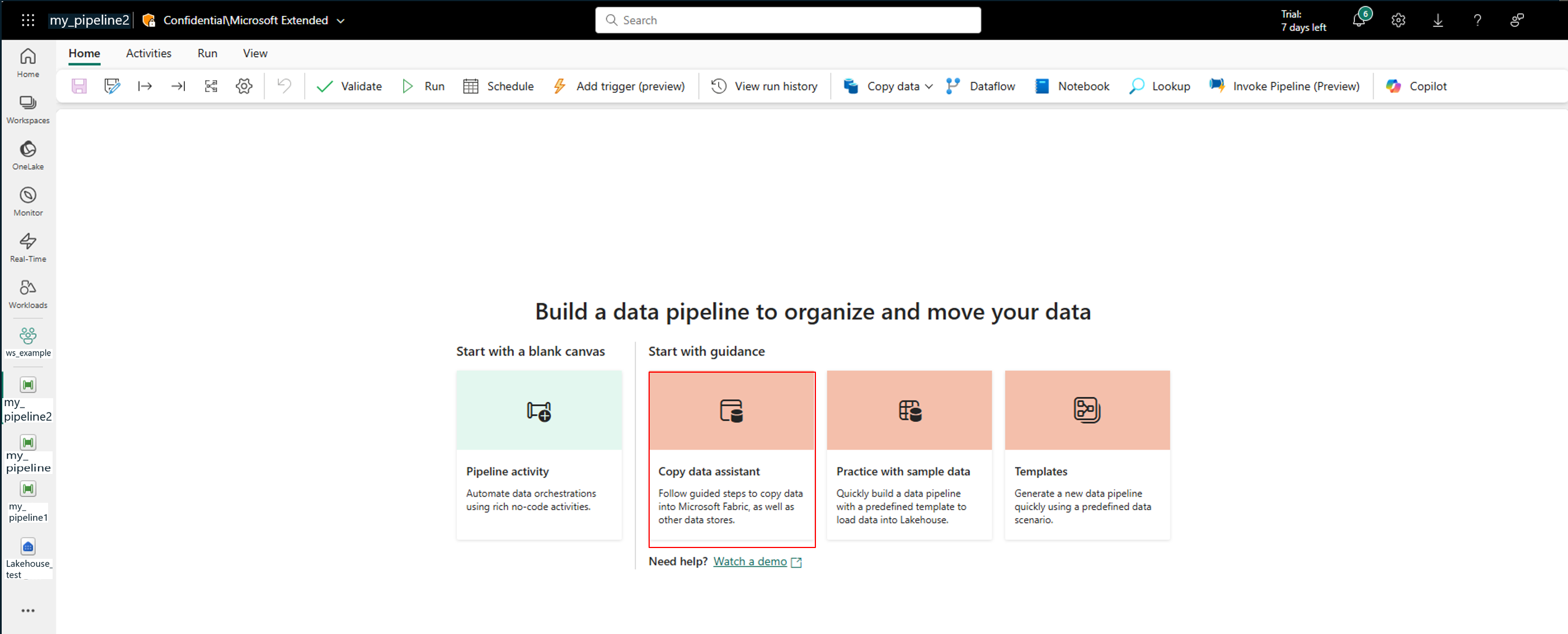The image size is (1568, 634).
Task: Click the Save pipeline icon
Action: (x=79, y=86)
